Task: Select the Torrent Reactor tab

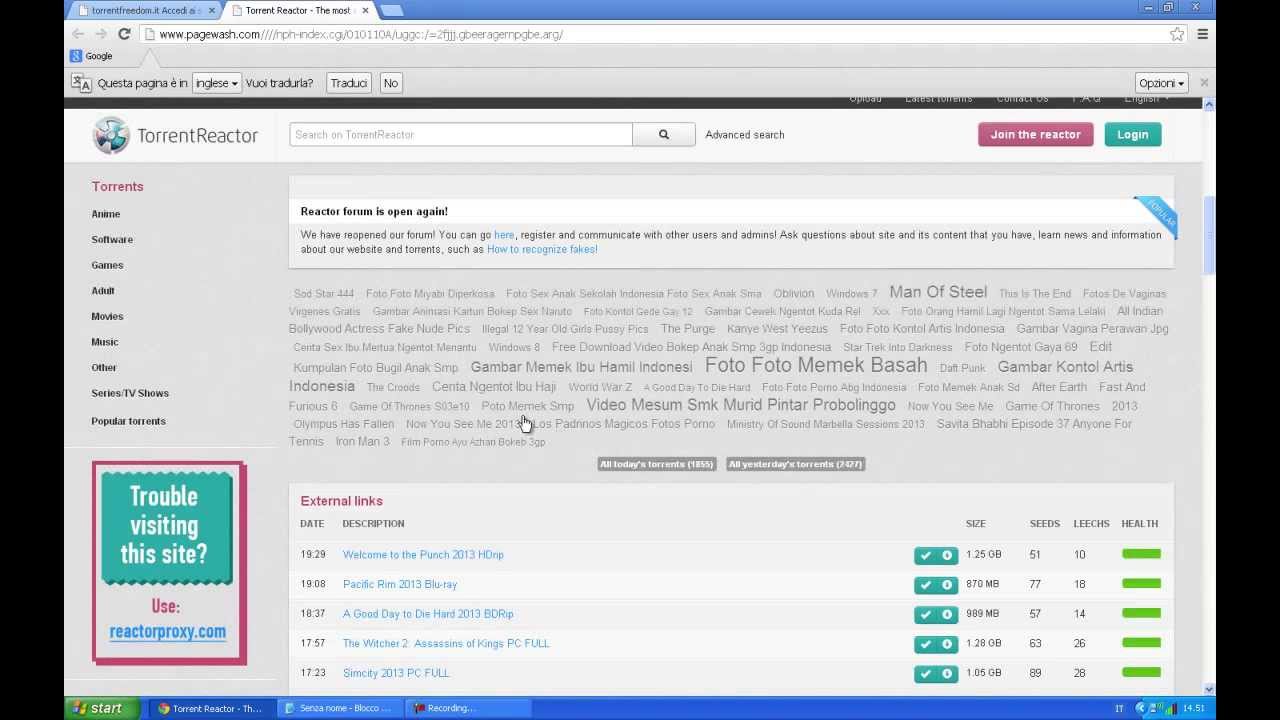Action: [x=300, y=10]
